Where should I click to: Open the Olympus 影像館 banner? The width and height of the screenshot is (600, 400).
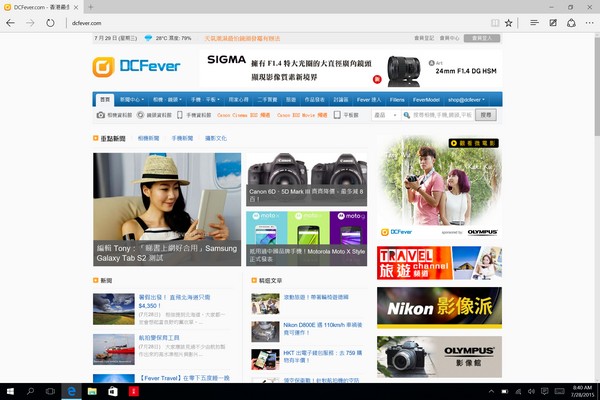439,357
